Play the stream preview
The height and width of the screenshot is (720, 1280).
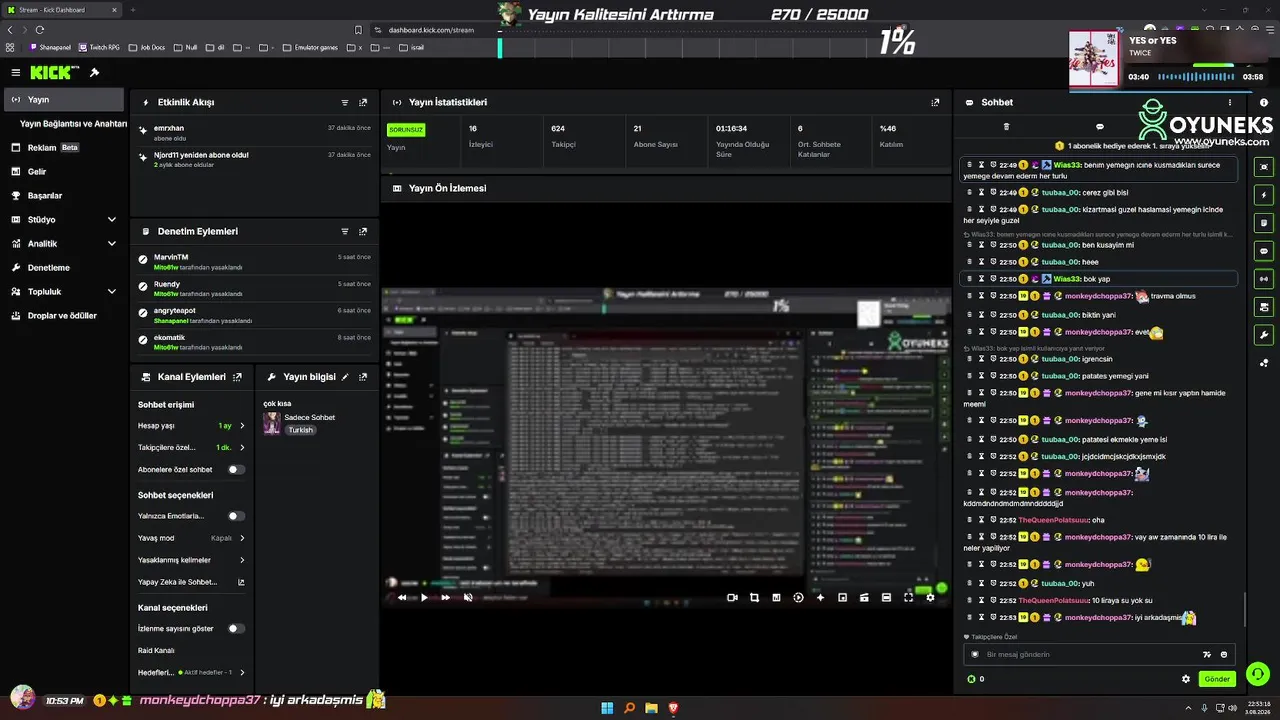tap(424, 597)
